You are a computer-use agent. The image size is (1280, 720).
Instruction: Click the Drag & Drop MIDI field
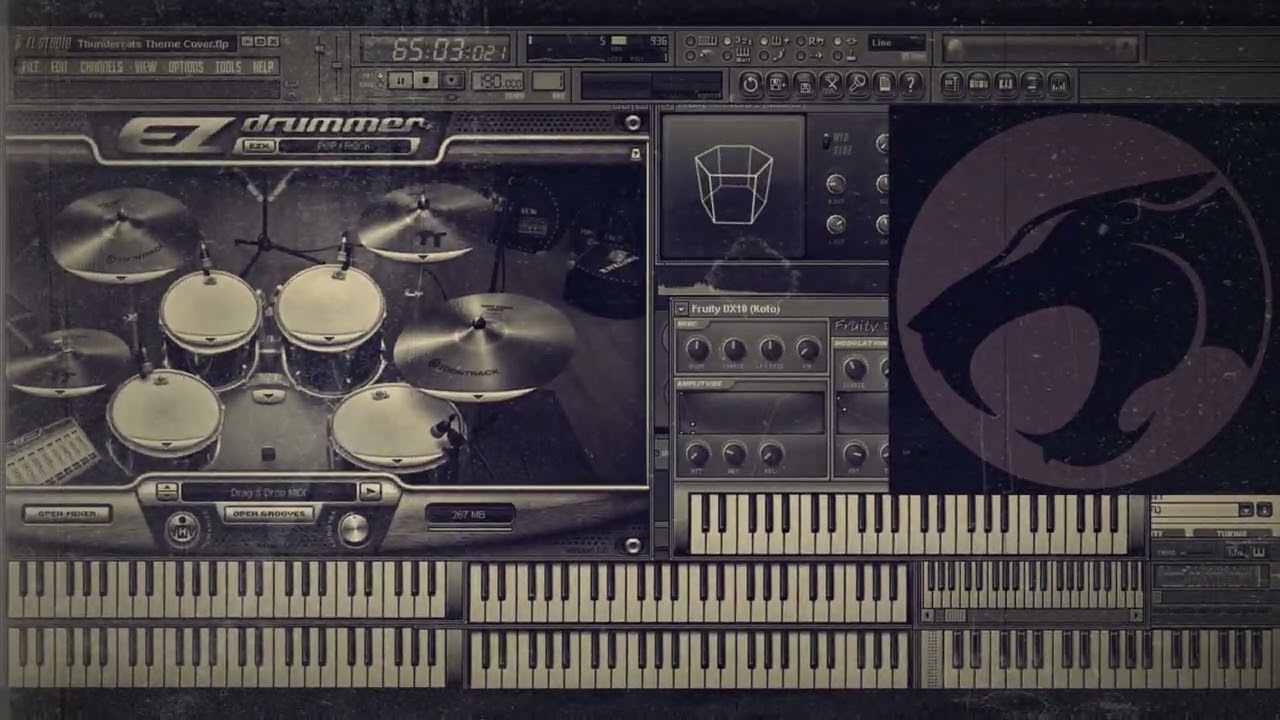(268, 491)
